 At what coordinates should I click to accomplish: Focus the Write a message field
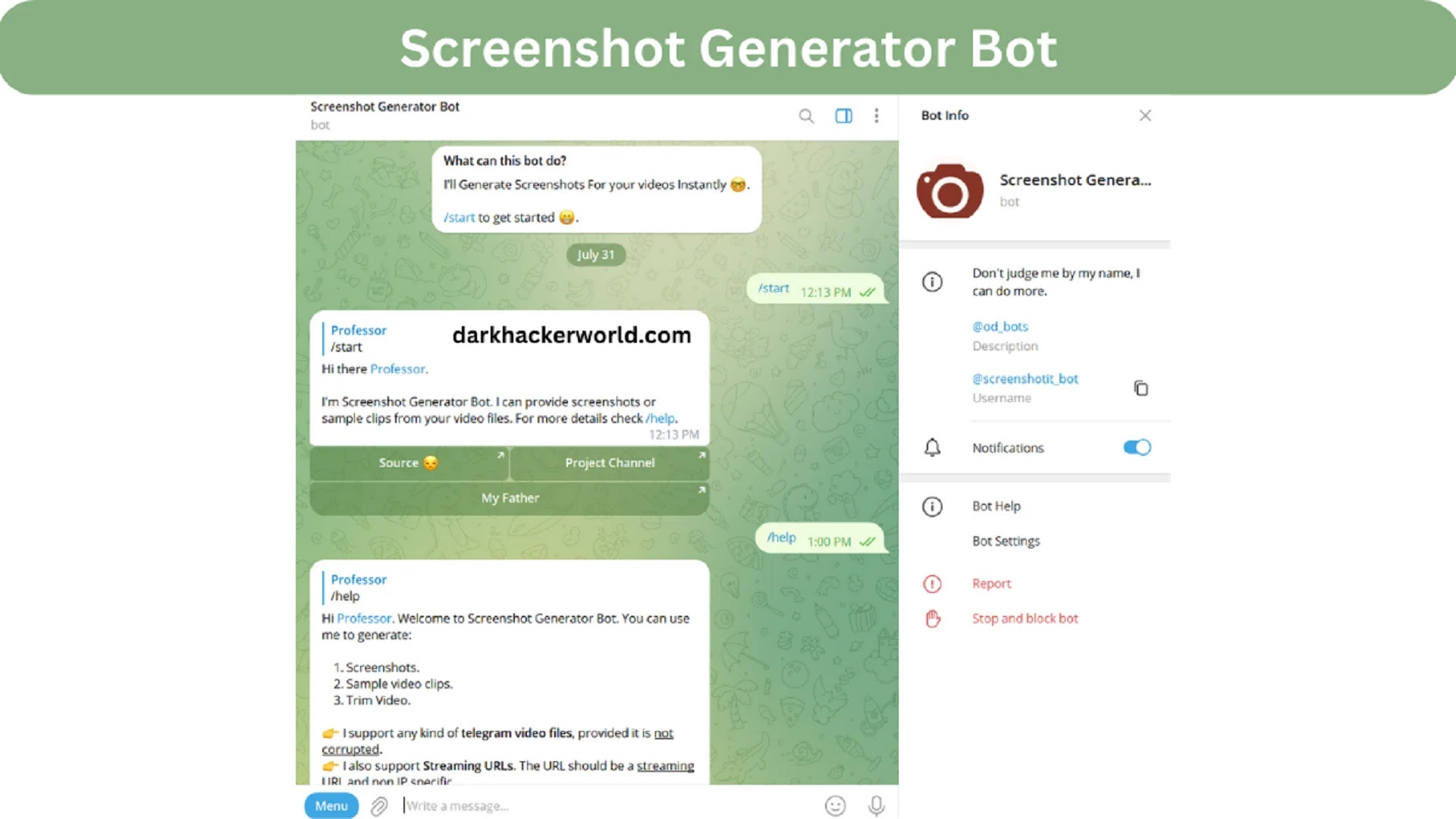[607, 805]
